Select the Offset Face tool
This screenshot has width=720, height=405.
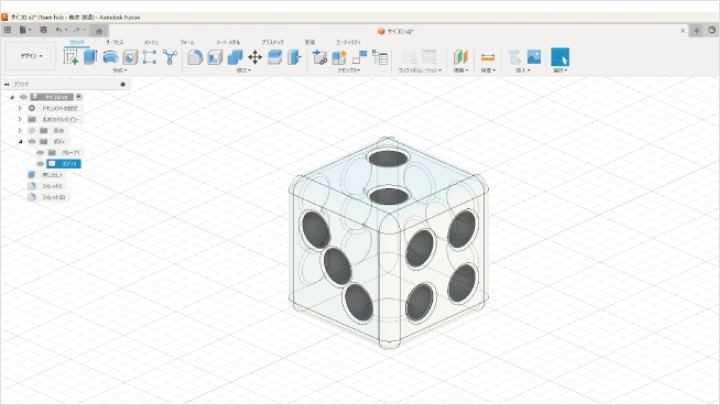coord(275,57)
